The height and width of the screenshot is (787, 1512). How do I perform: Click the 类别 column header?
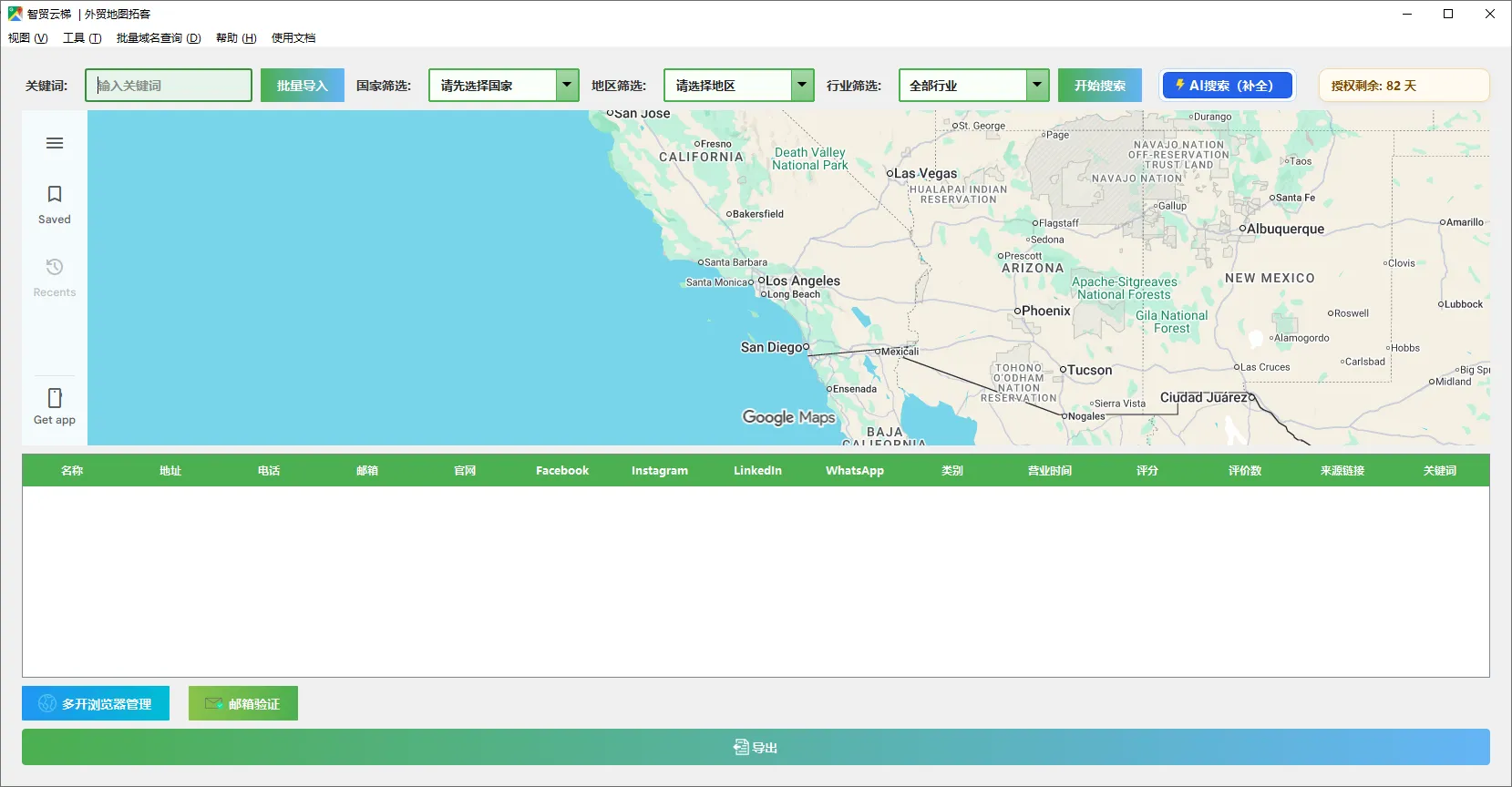[x=952, y=470]
